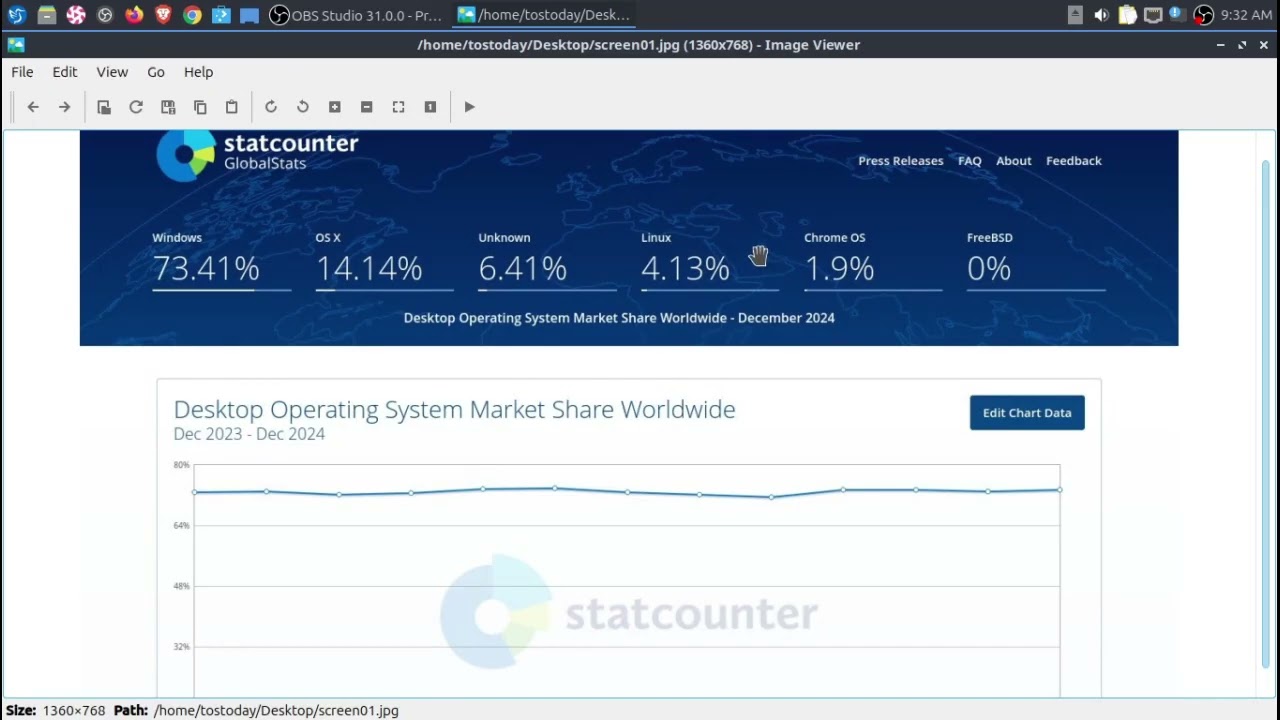1280x720 pixels.
Task: Zoom out using the minus icon
Action: click(x=367, y=107)
